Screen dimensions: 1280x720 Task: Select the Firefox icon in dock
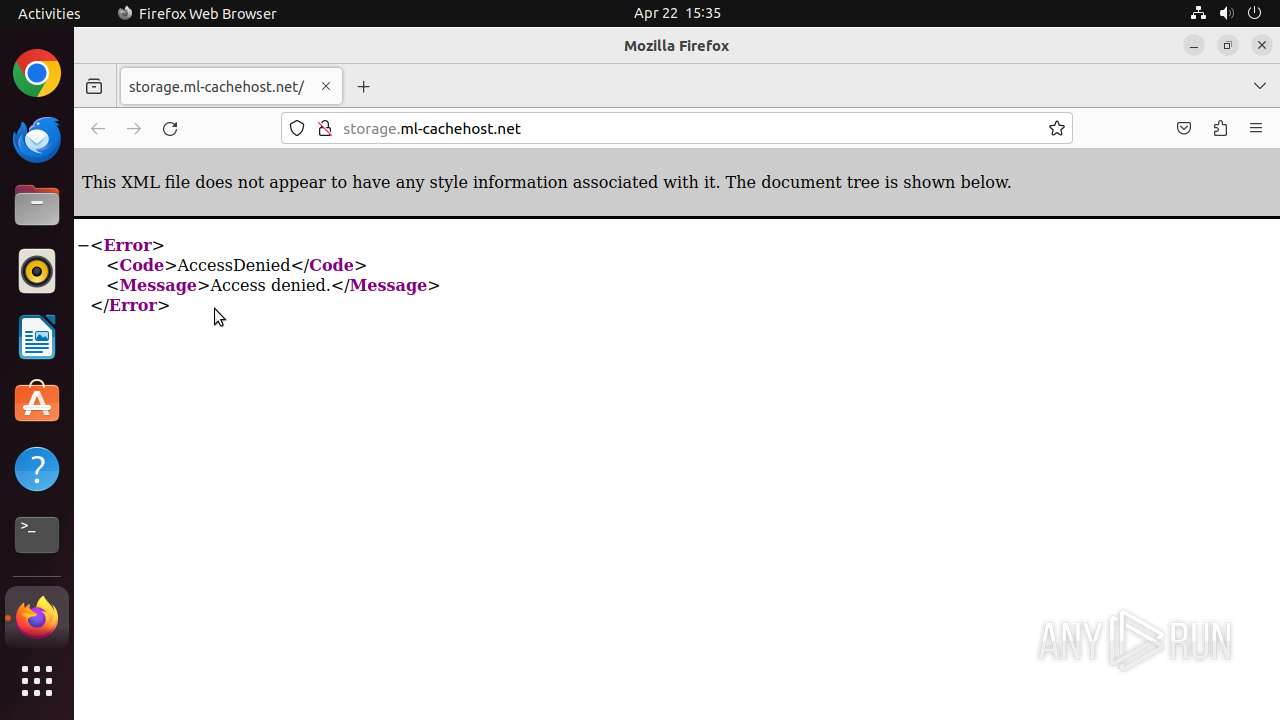coord(37,618)
